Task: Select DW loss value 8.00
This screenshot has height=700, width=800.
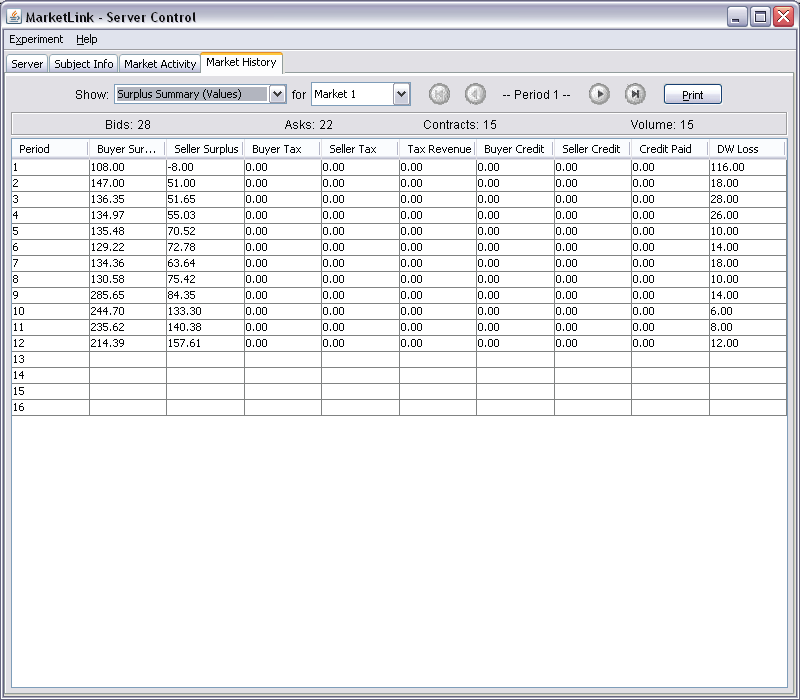Action: (747, 327)
